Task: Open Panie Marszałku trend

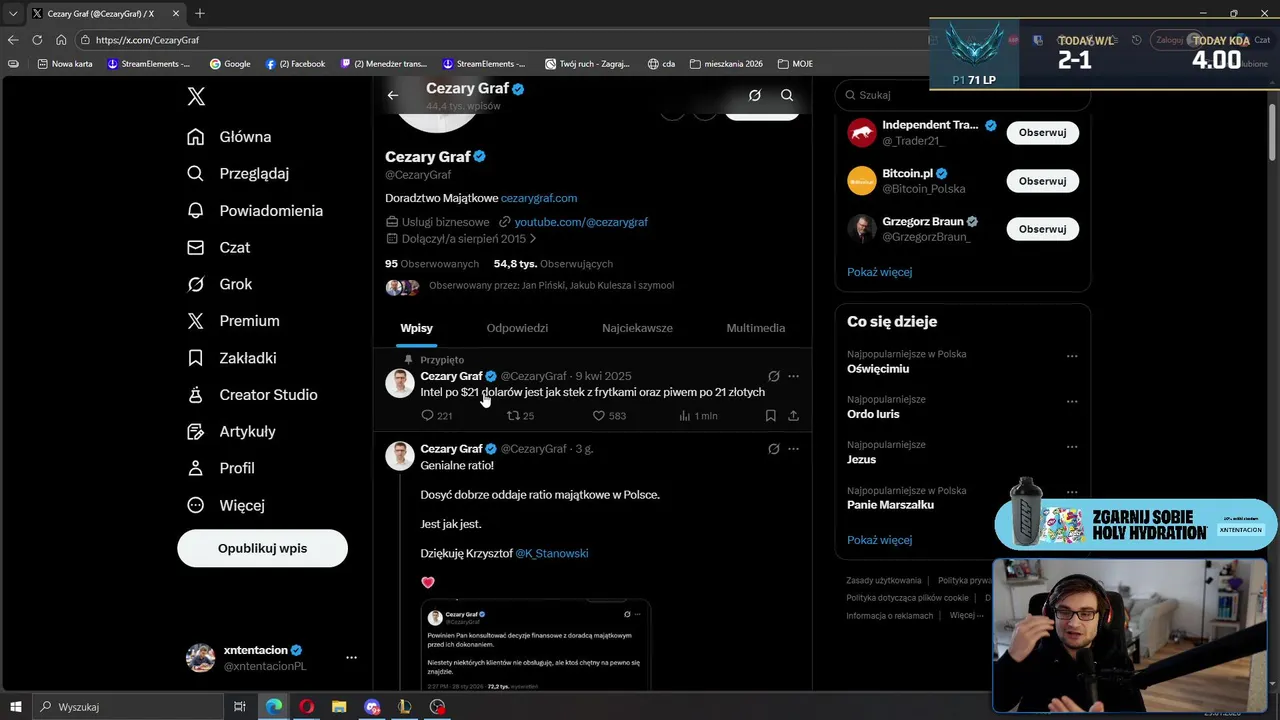Action: (890, 505)
